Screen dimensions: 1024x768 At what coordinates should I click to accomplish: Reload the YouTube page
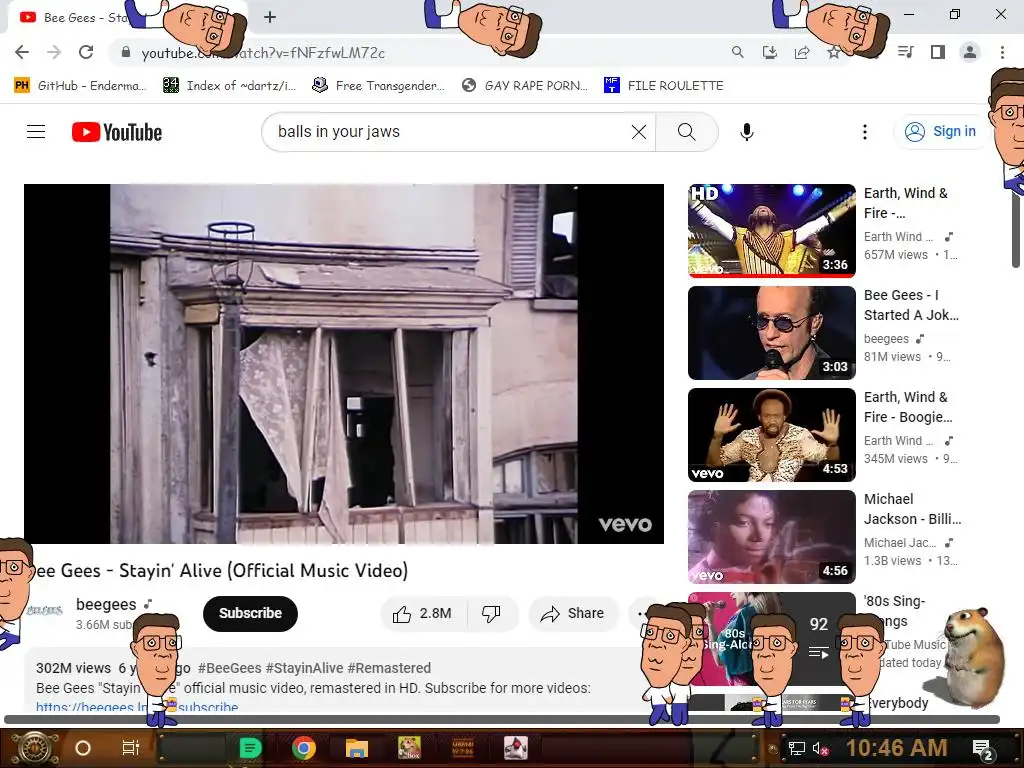point(86,52)
